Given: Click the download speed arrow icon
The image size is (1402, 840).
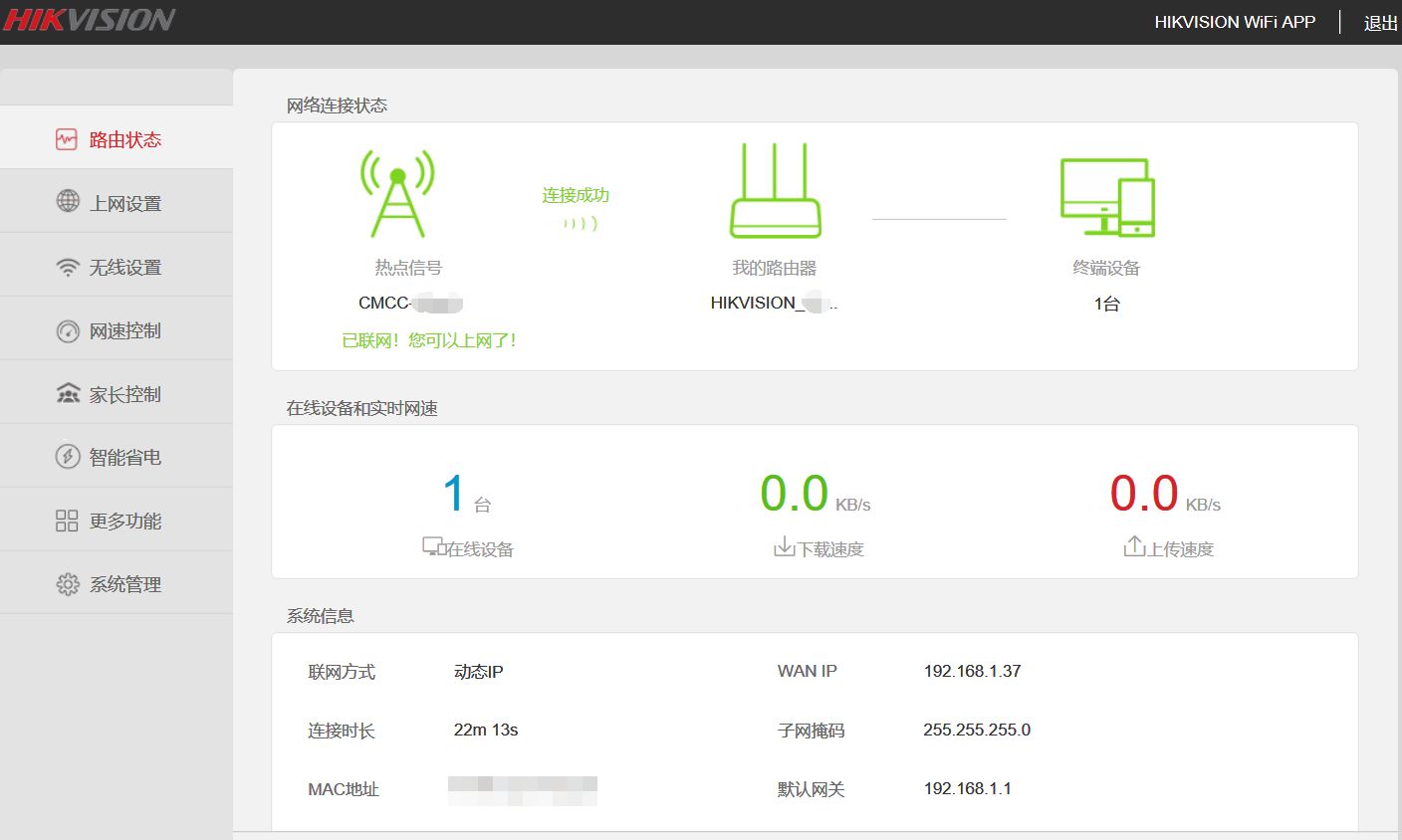Looking at the screenshot, I should 785,546.
